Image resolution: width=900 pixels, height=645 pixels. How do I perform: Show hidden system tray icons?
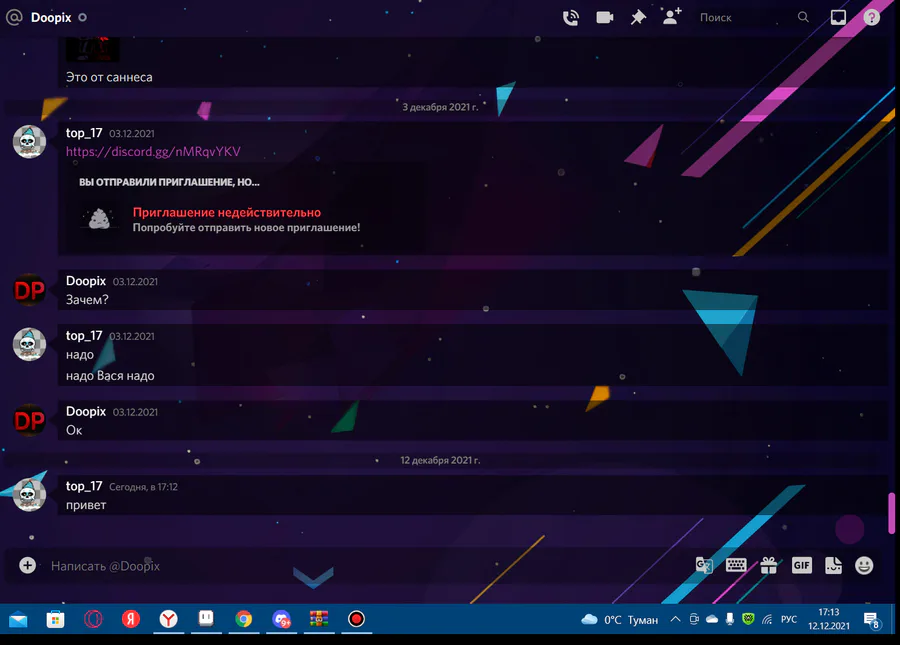click(676, 619)
